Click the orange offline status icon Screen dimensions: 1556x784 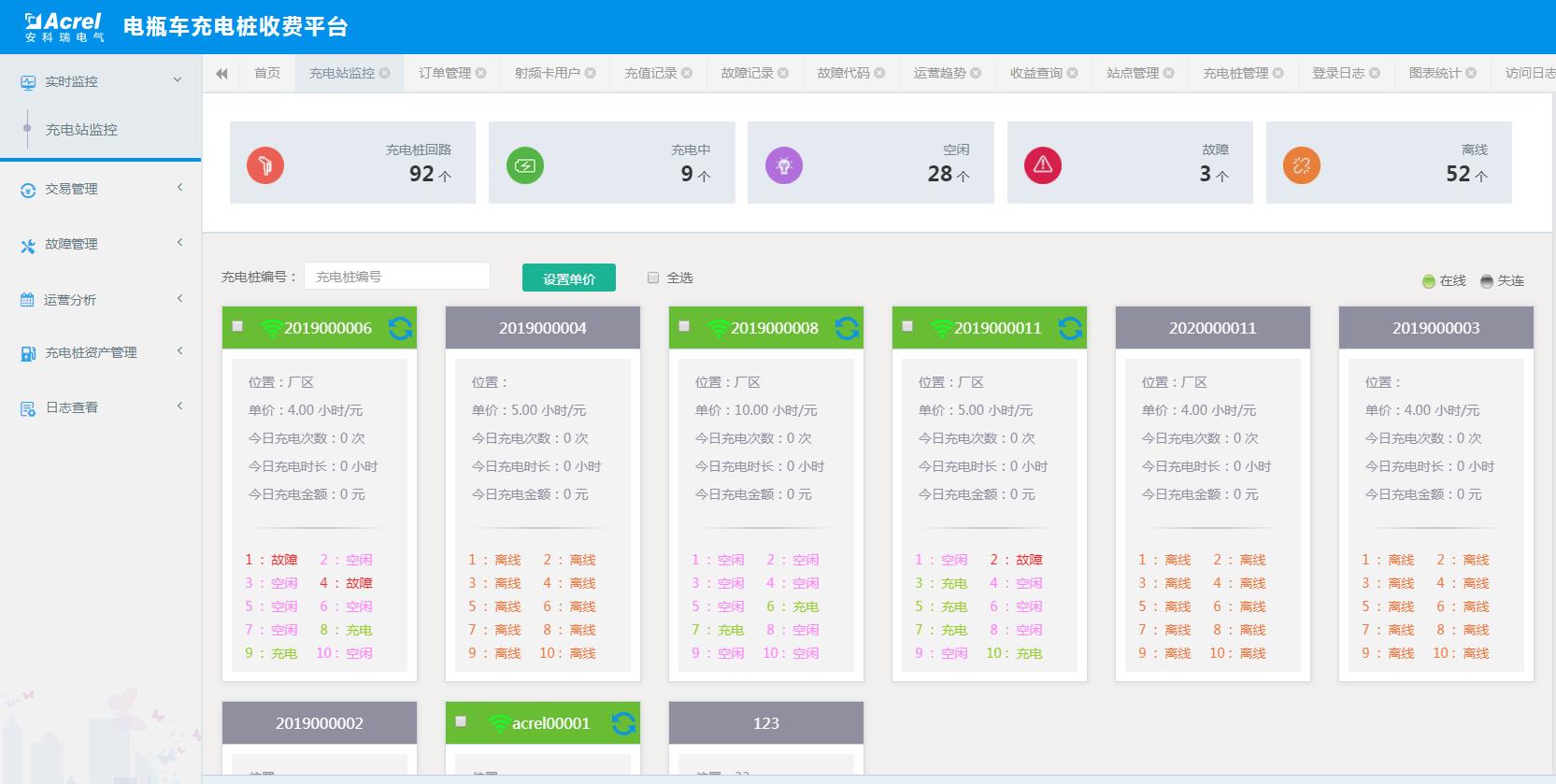(x=1302, y=165)
